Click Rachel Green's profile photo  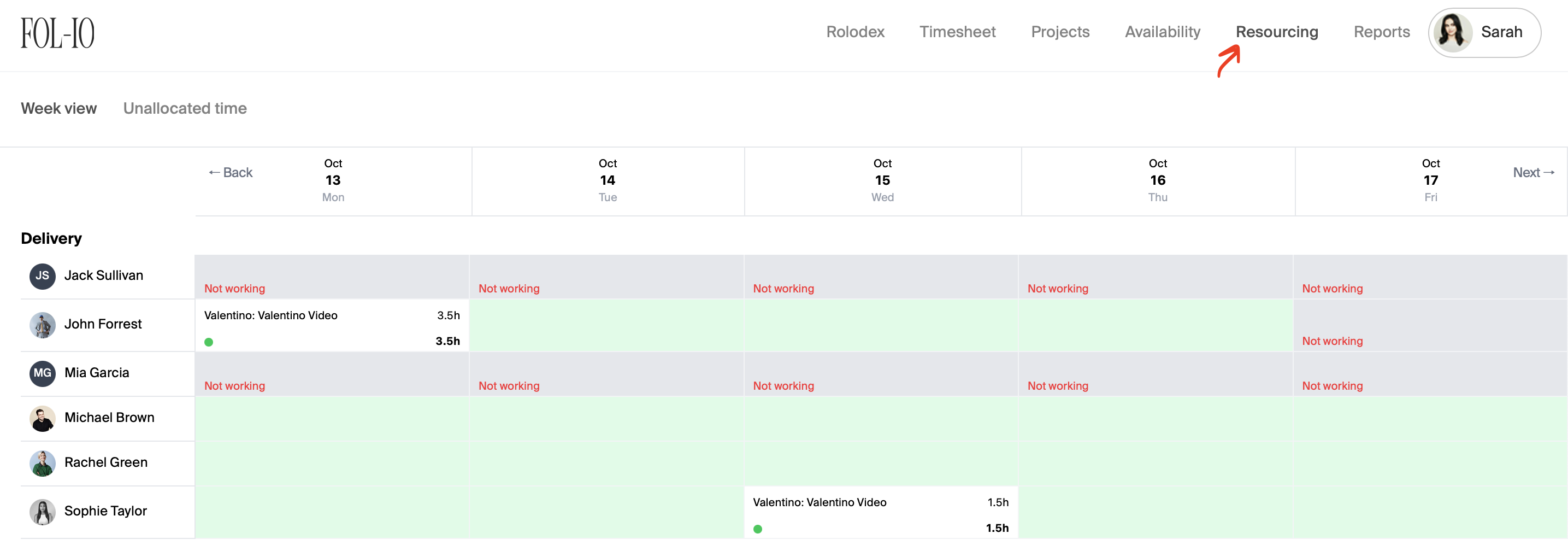pyautogui.click(x=43, y=464)
